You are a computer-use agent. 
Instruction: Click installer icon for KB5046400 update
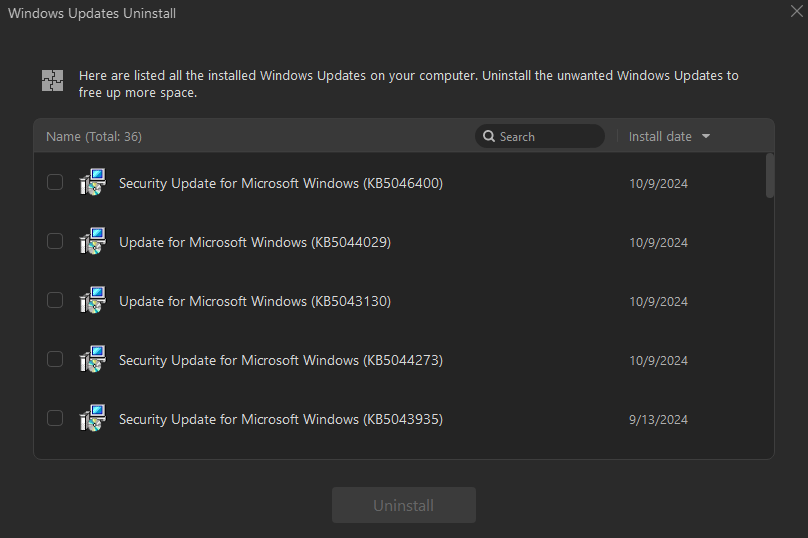click(93, 182)
